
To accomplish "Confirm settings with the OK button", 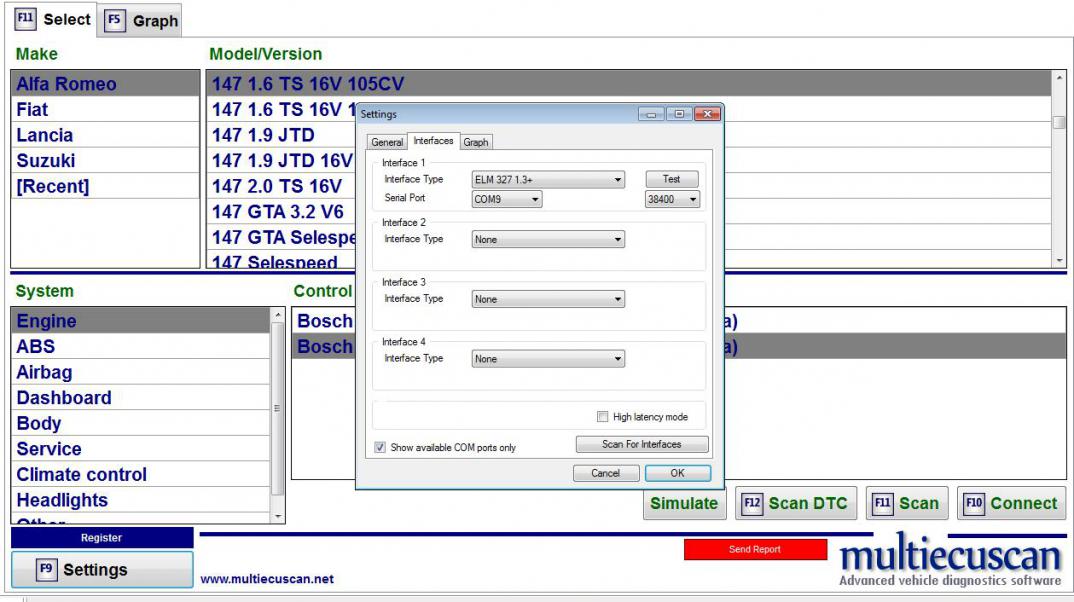I will point(677,473).
